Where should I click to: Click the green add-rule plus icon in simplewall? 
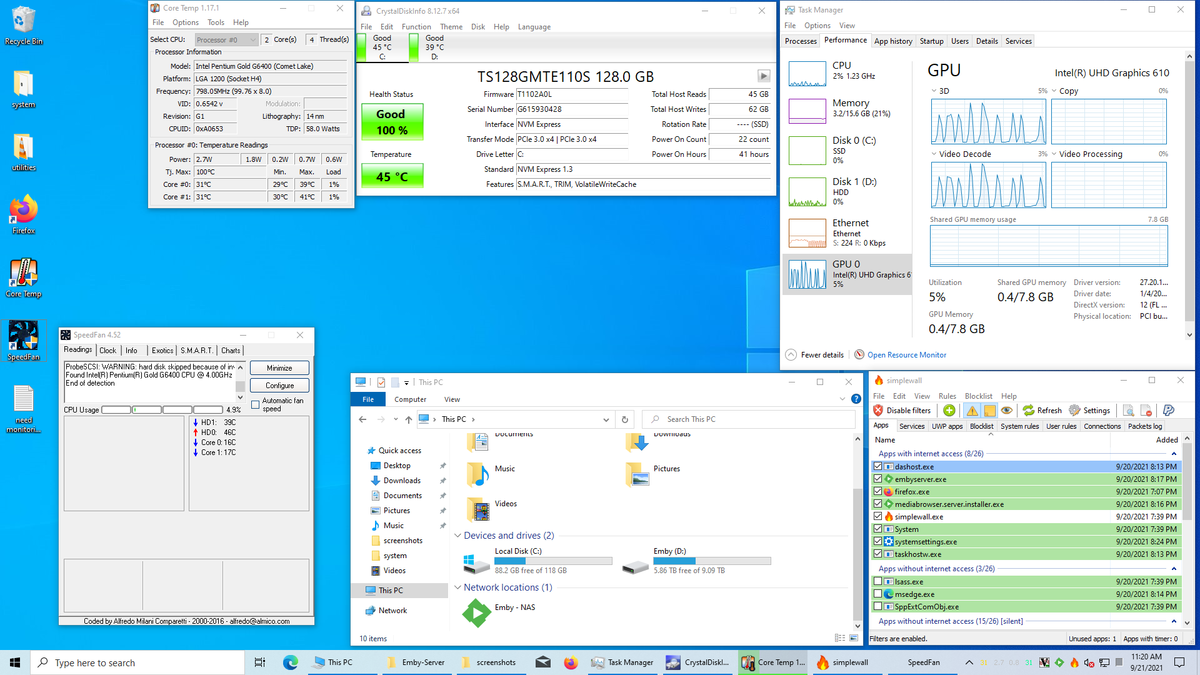[x=948, y=410]
